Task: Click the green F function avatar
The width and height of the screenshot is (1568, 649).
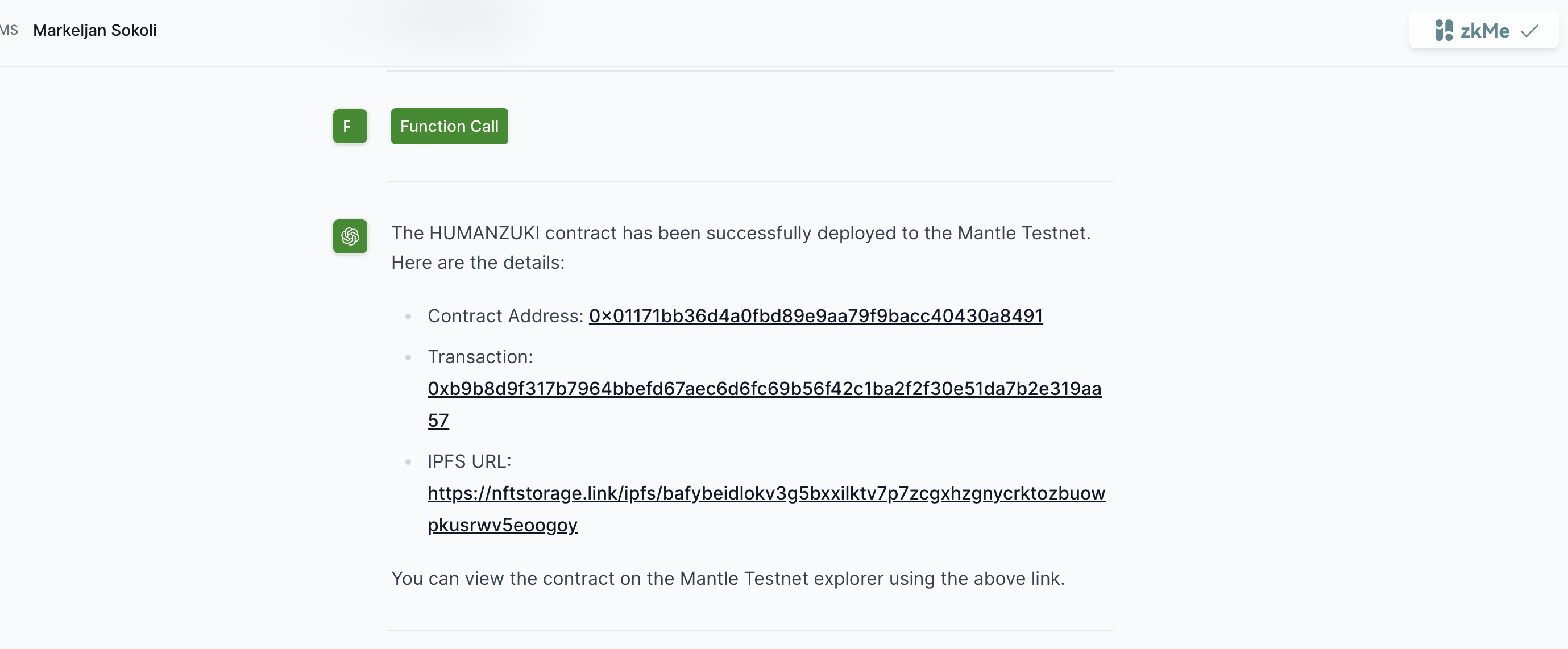Action: (x=350, y=126)
